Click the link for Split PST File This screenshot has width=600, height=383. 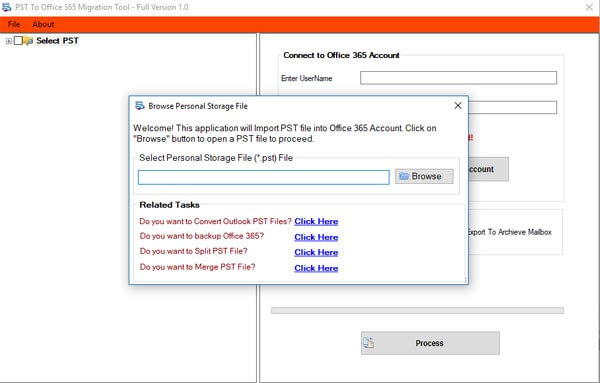[316, 253]
